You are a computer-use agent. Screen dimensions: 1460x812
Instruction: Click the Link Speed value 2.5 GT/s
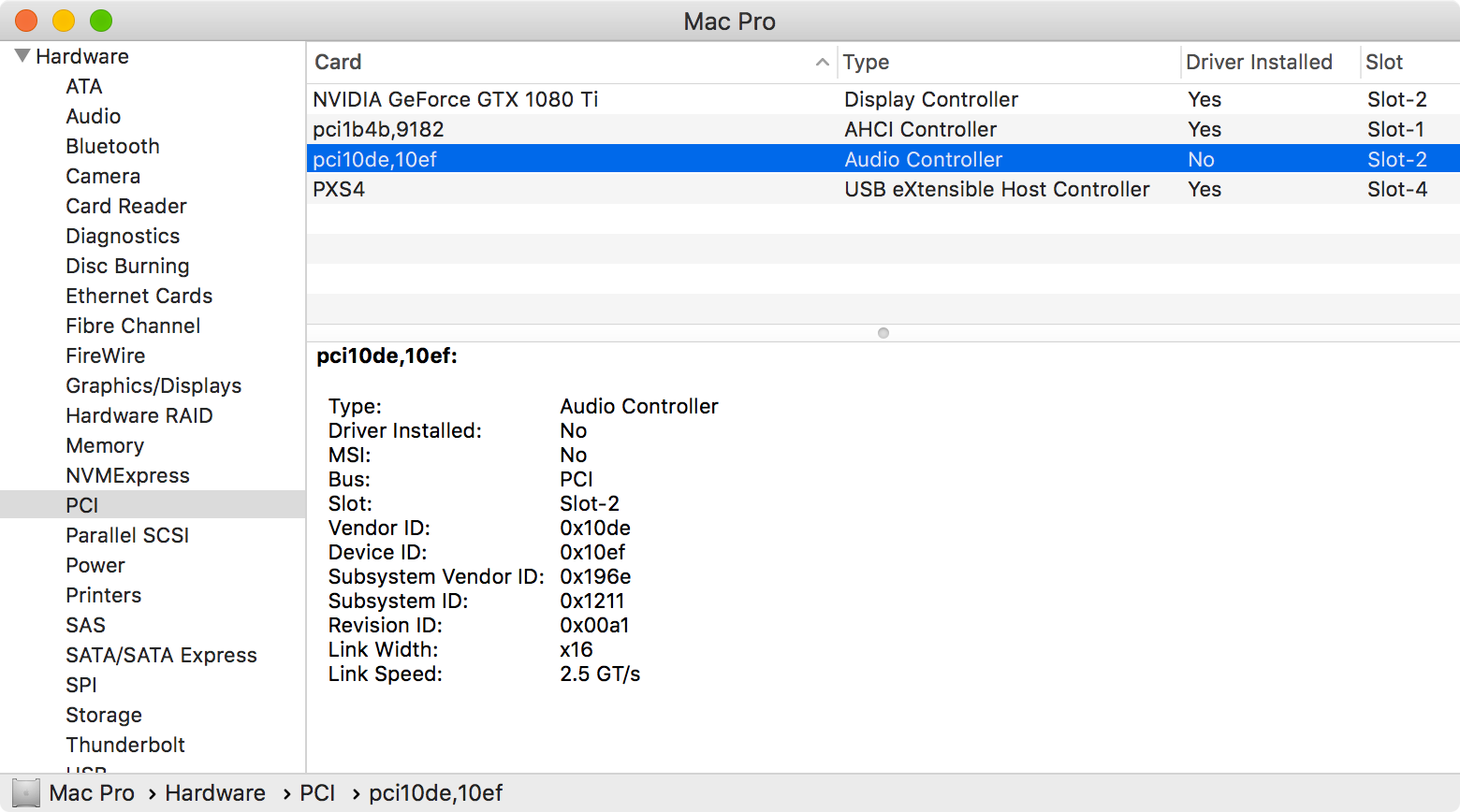click(600, 674)
